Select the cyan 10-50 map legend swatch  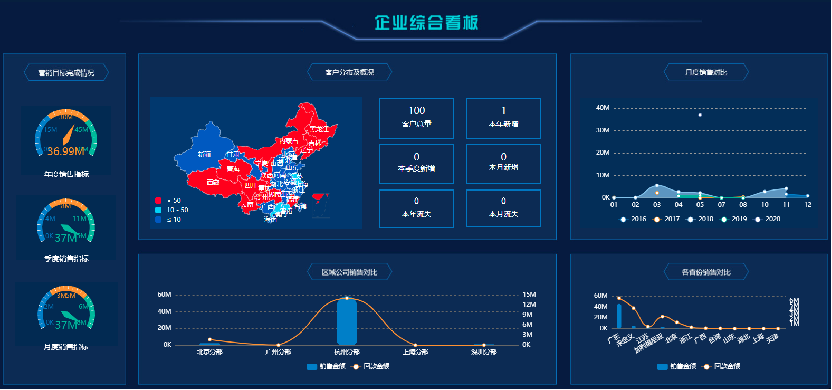point(158,210)
